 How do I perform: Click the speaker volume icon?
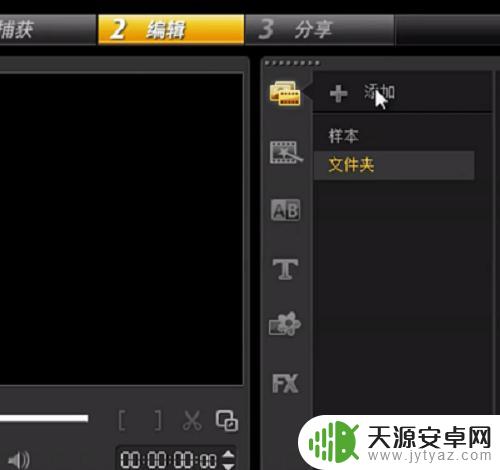[19, 460]
